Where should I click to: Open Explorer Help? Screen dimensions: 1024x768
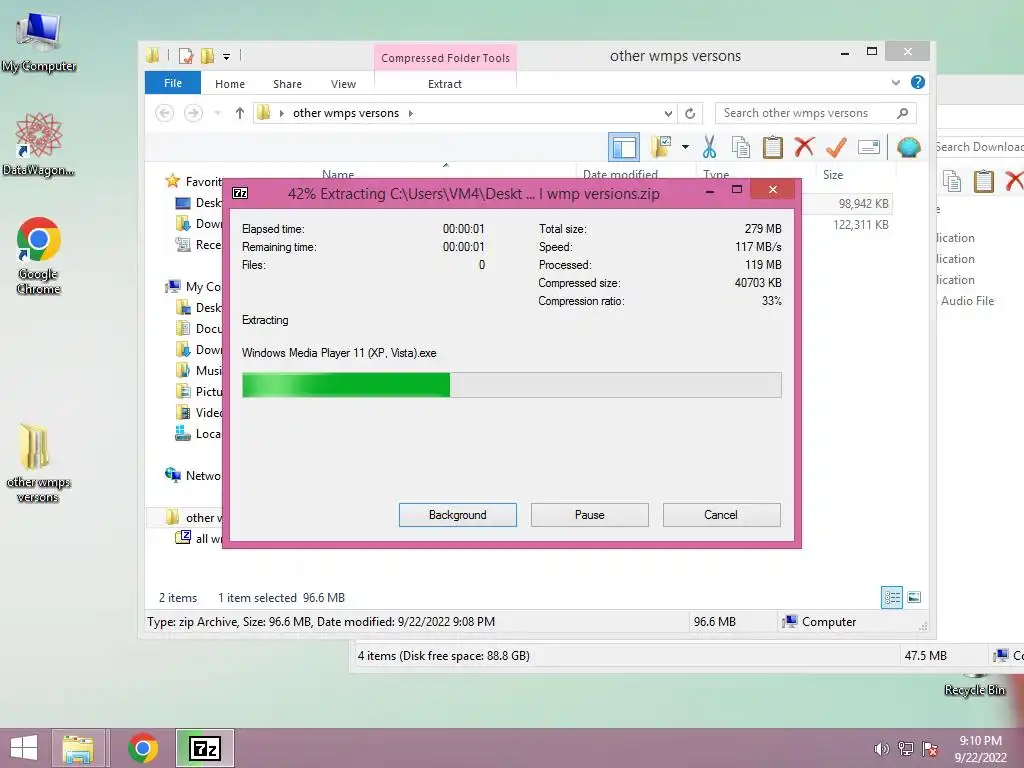tap(918, 82)
